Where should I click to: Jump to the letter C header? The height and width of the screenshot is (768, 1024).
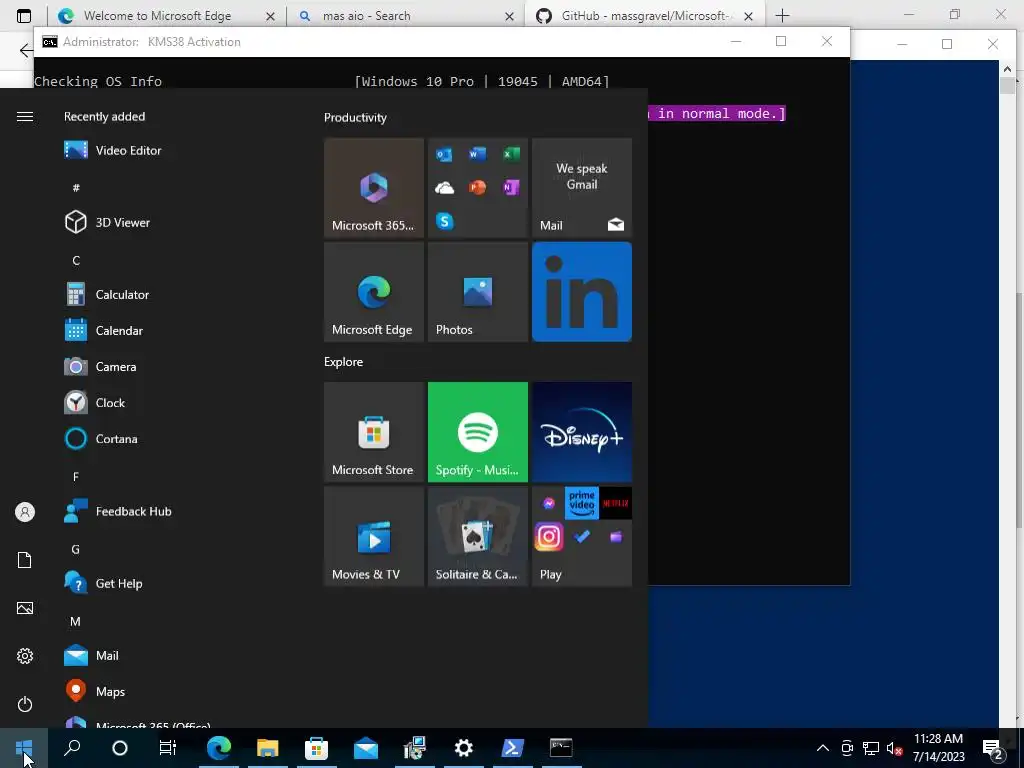point(76,261)
